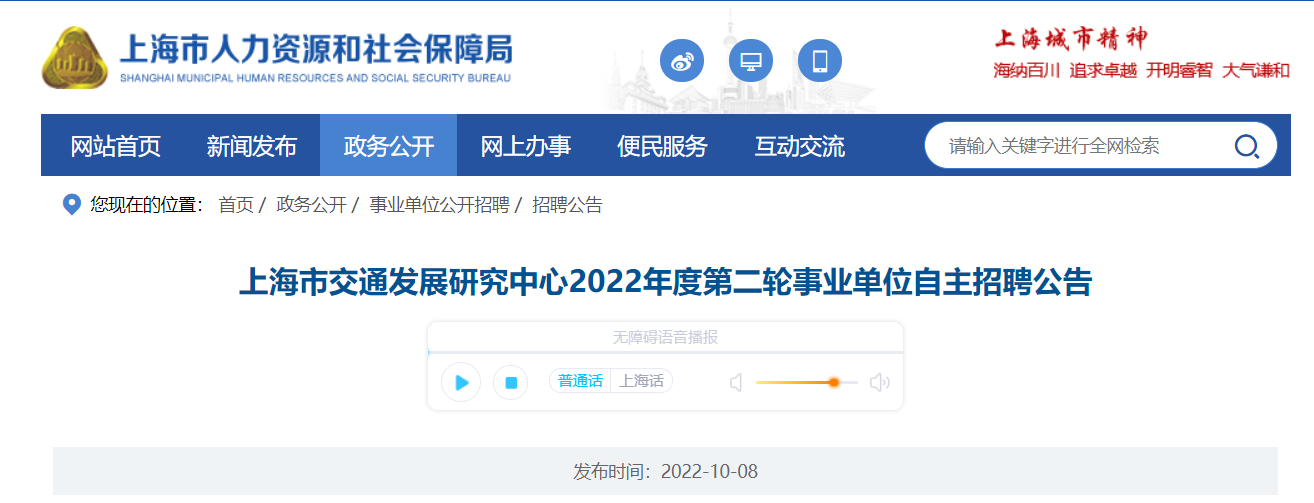Open 便民服务 nav tab
Screen dimensions: 1314x503
coord(662,145)
